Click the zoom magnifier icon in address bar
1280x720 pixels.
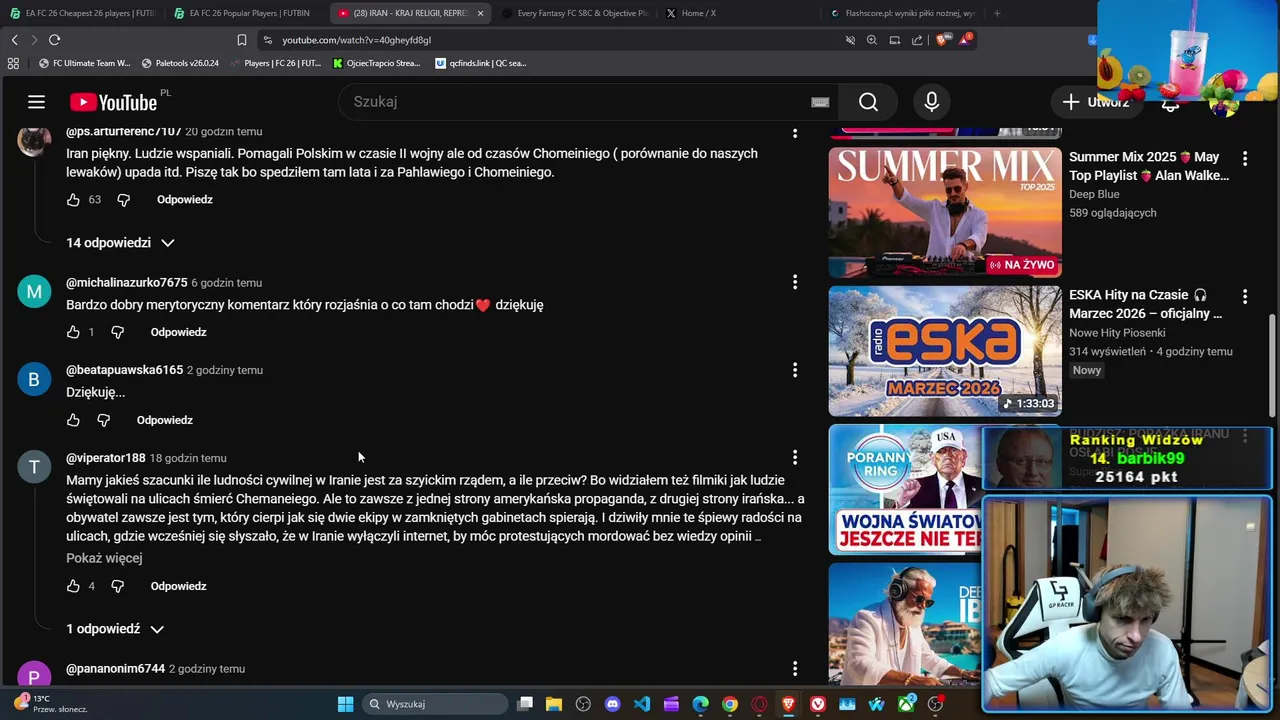coord(872,40)
